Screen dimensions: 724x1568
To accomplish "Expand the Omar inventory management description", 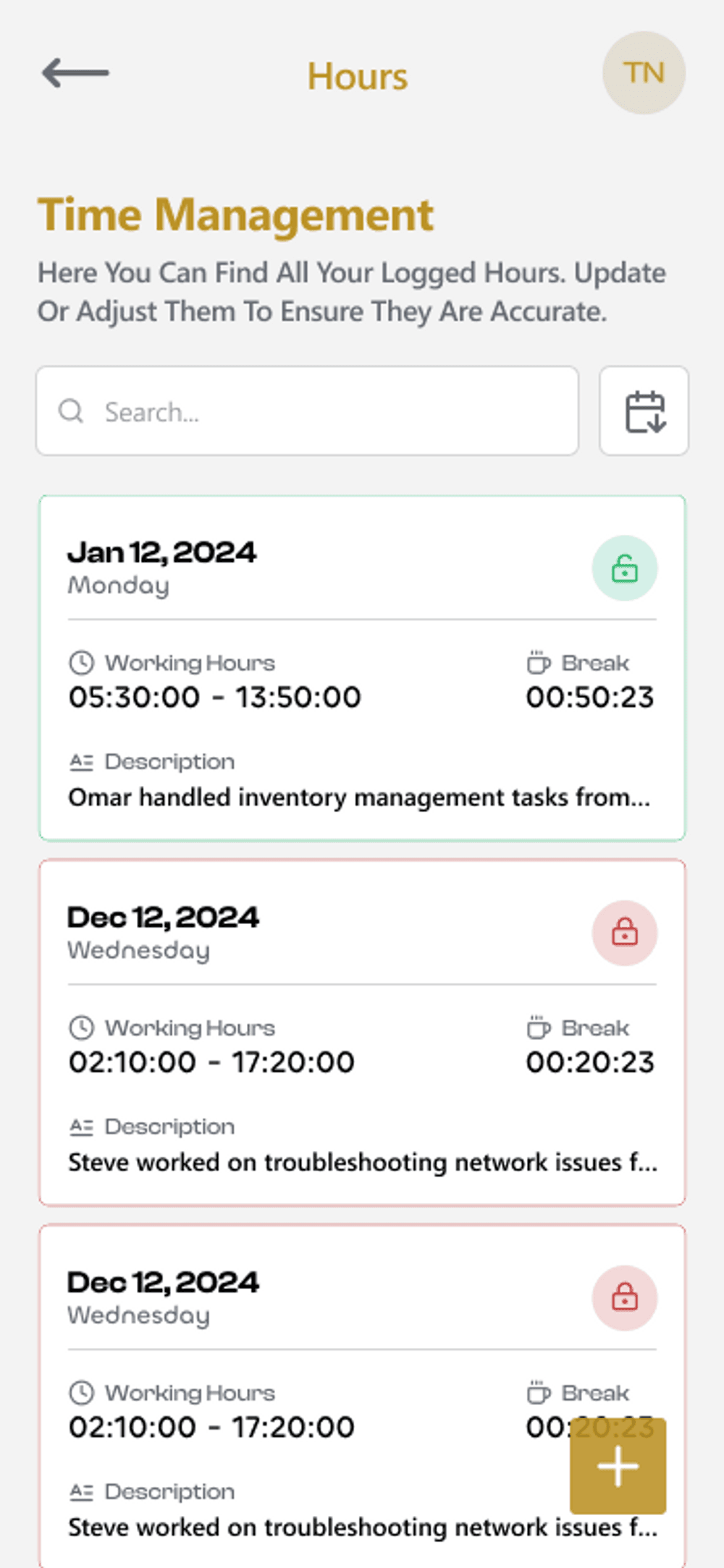I will click(359, 797).
